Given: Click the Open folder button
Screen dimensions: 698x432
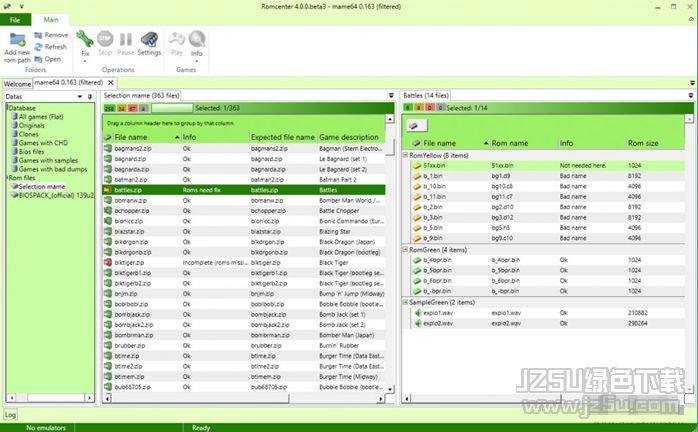Looking at the screenshot, I should click(50, 59).
